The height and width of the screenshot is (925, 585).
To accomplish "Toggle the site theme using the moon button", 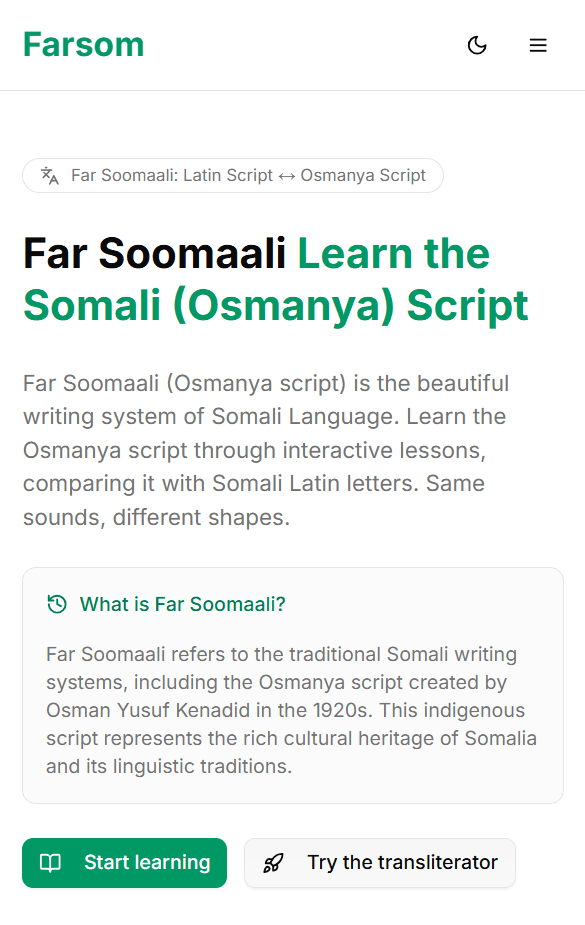I will 477,45.
